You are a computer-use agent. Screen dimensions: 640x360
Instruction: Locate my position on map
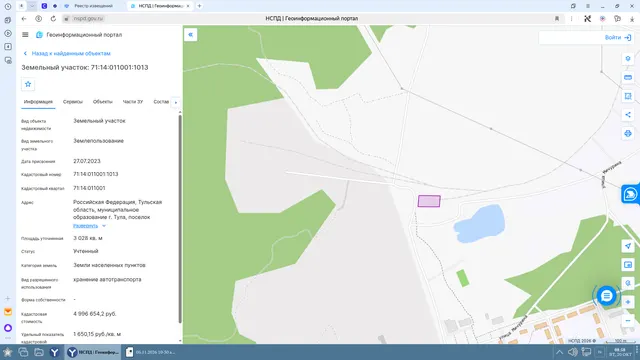(x=628, y=246)
